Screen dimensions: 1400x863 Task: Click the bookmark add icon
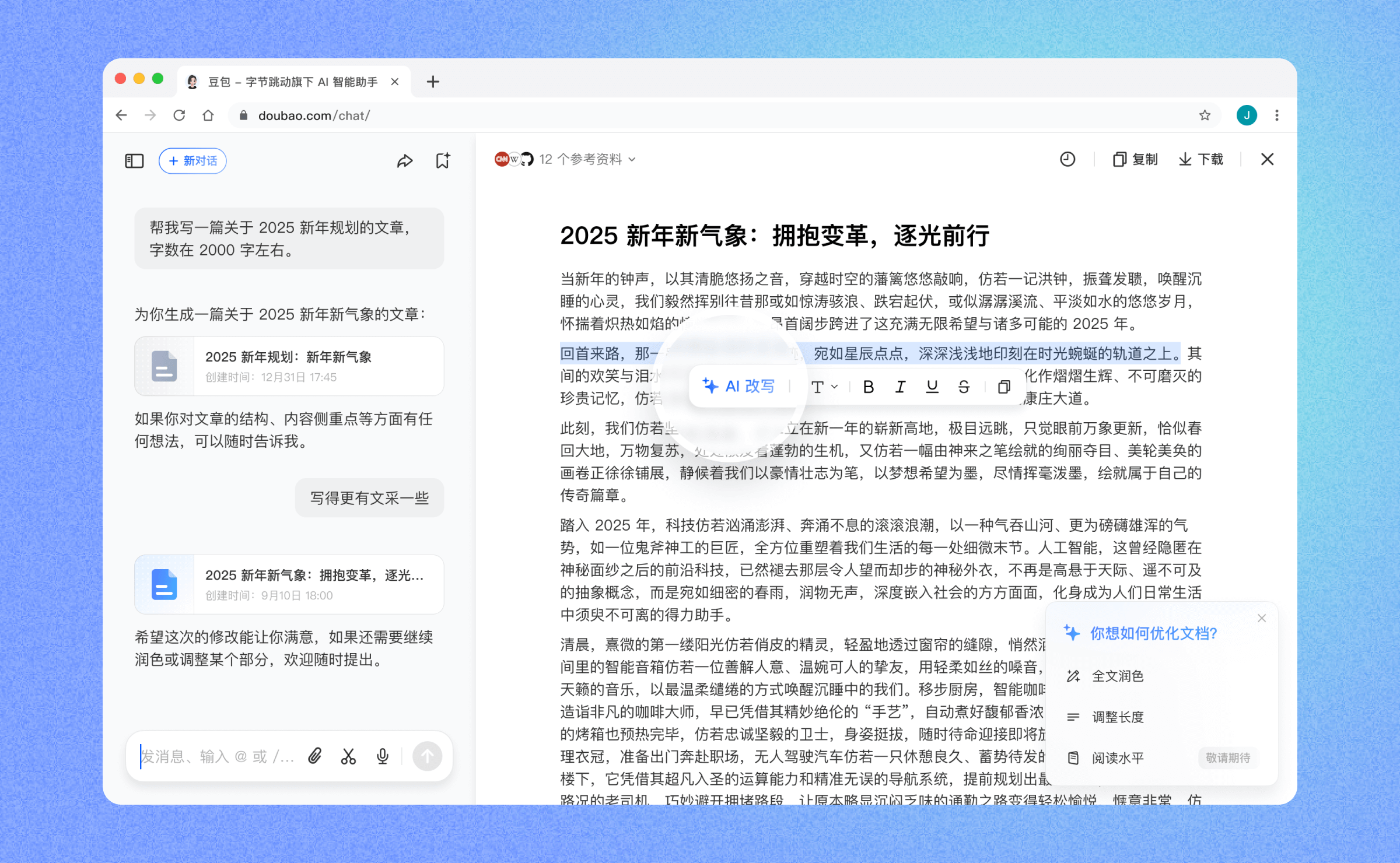pyautogui.click(x=443, y=160)
